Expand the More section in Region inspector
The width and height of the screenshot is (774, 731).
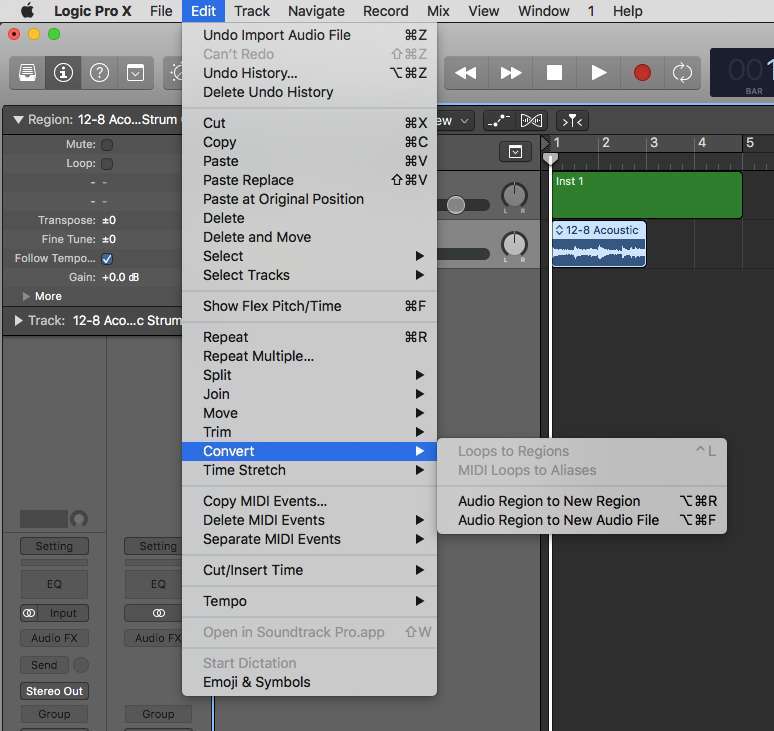27,297
